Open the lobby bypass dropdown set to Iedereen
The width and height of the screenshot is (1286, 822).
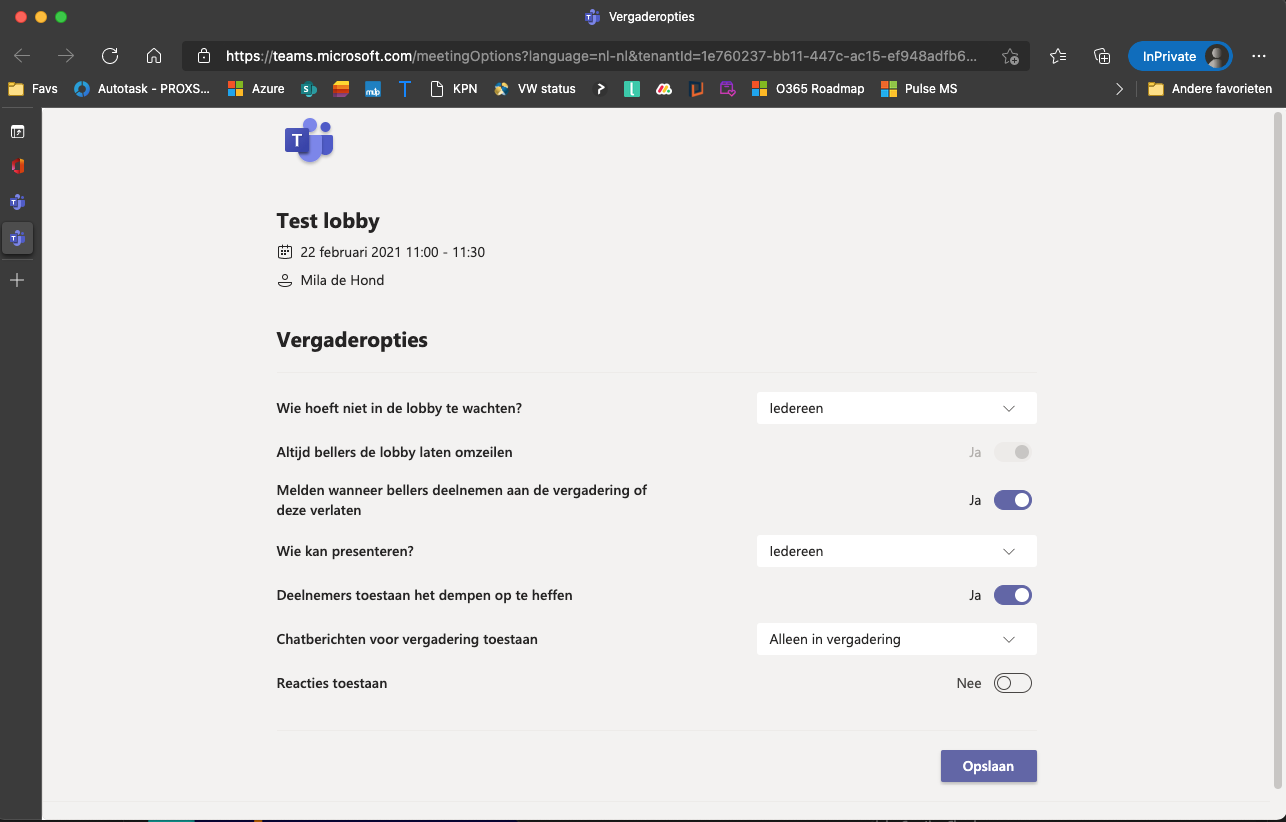pos(897,408)
